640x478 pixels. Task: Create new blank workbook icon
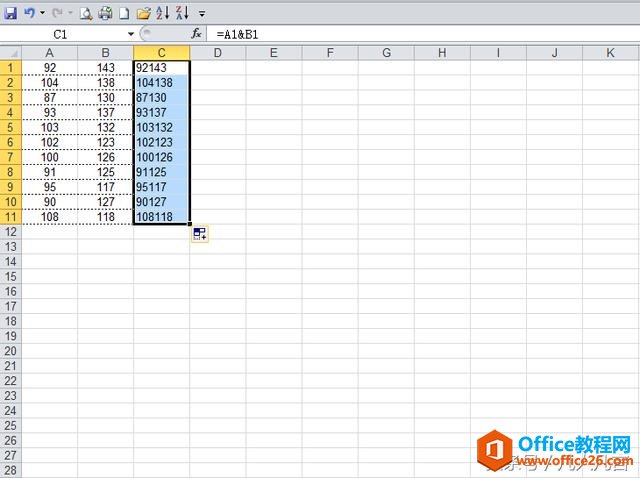[x=124, y=13]
